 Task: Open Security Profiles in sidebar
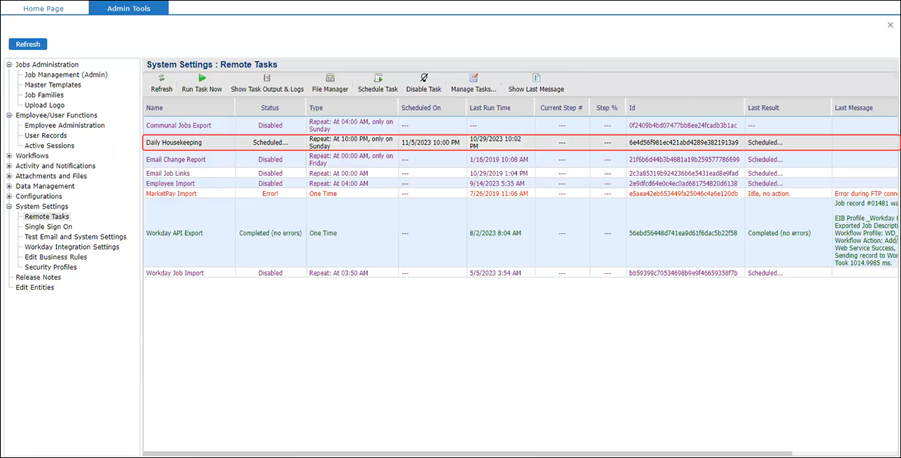(x=50, y=267)
